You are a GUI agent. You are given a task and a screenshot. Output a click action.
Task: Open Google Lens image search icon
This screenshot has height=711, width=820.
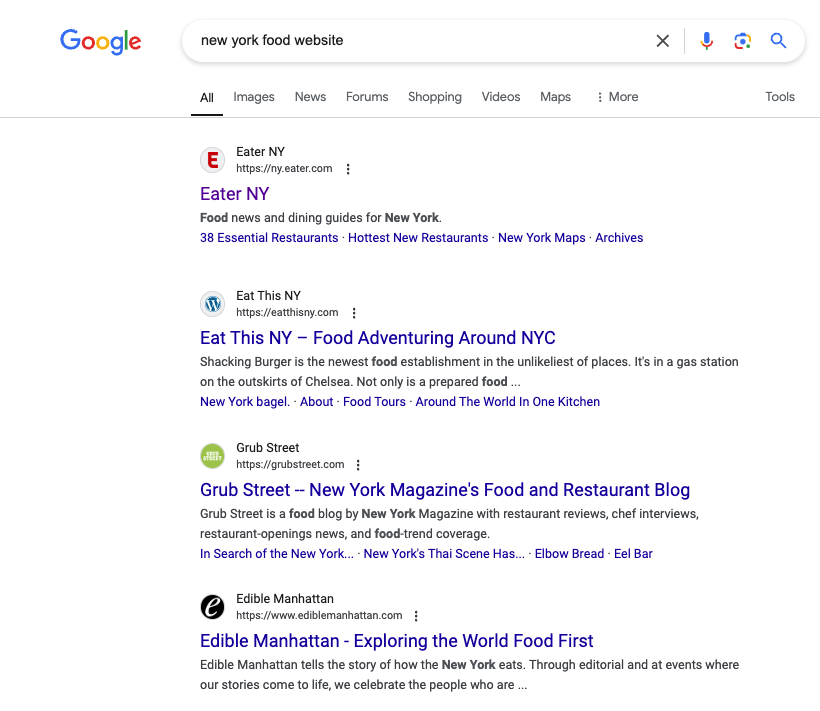(x=743, y=41)
